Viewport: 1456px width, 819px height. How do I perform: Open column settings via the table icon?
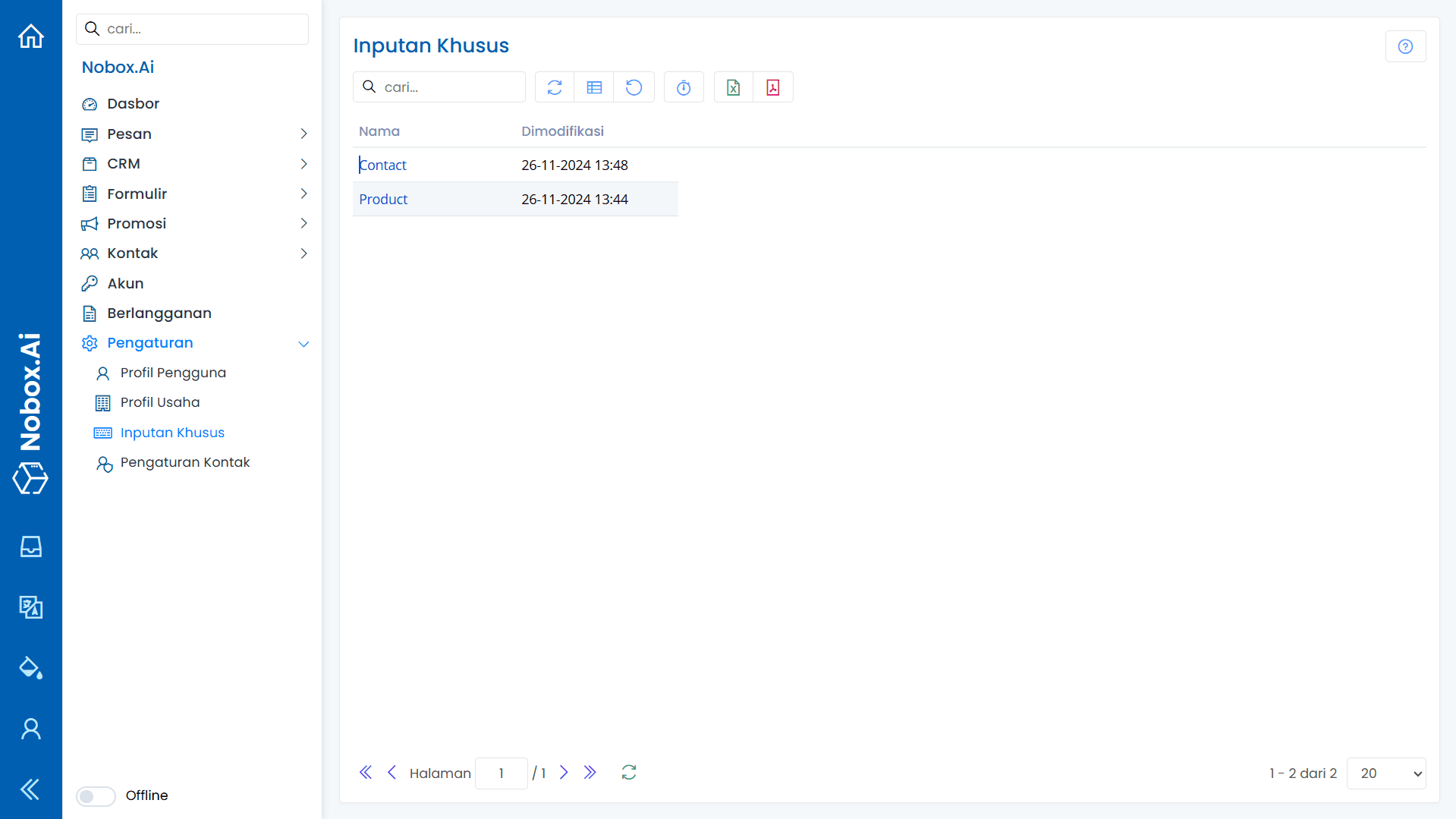tap(594, 87)
